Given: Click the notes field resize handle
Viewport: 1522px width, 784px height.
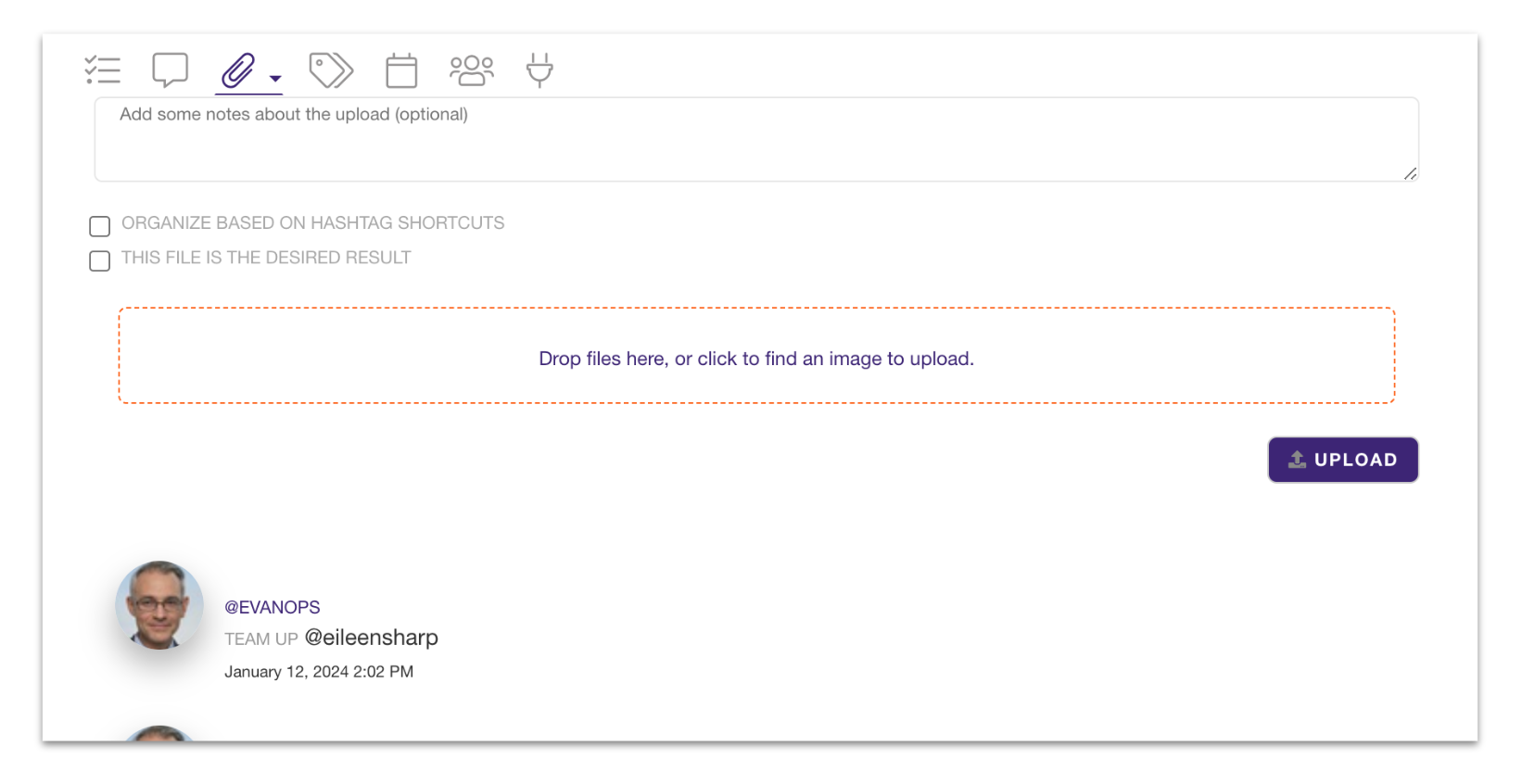Looking at the screenshot, I should (x=1410, y=173).
